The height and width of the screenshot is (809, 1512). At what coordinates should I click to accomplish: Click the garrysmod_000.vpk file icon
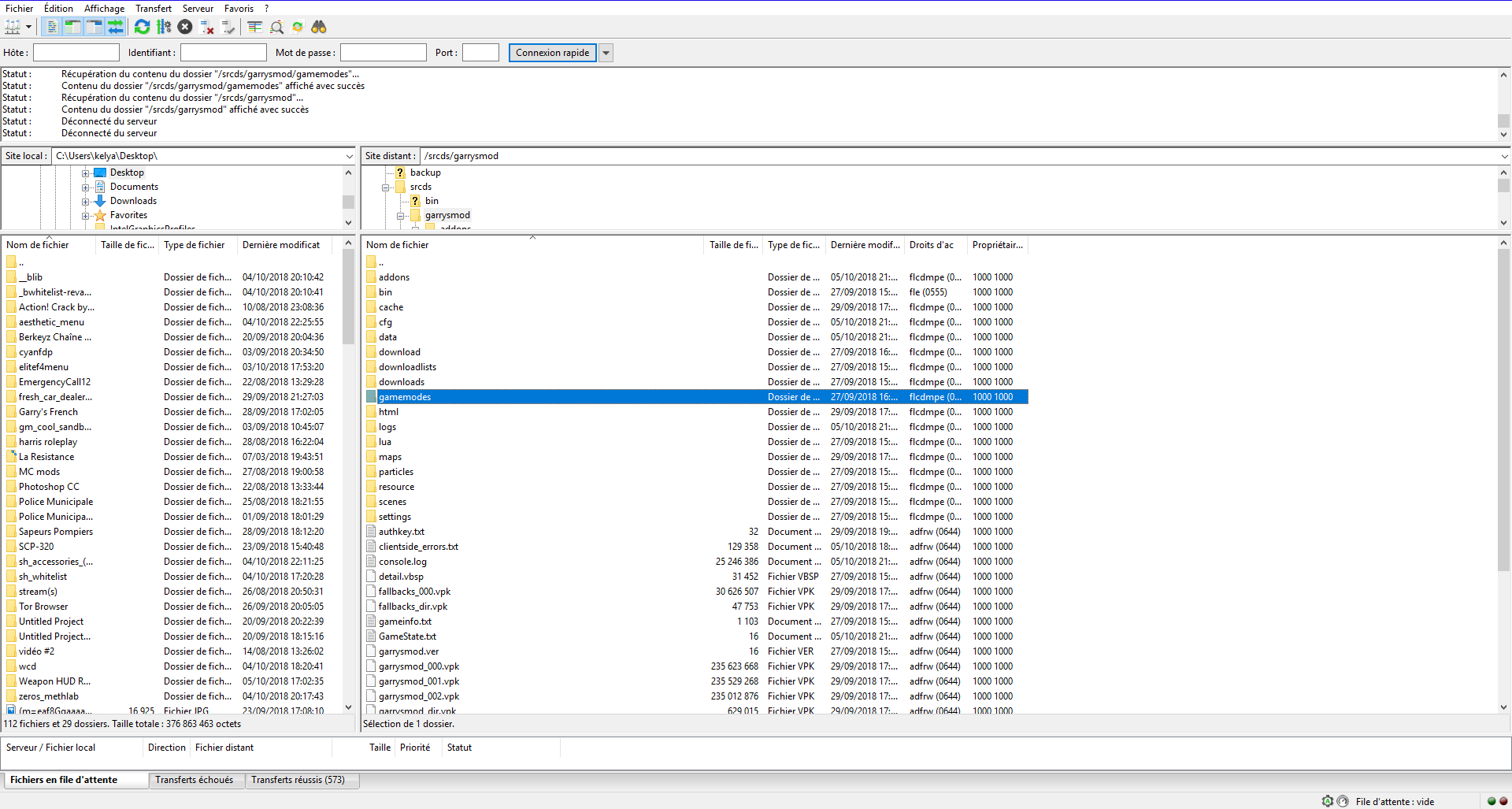pyautogui.click(x=371, y=666)
